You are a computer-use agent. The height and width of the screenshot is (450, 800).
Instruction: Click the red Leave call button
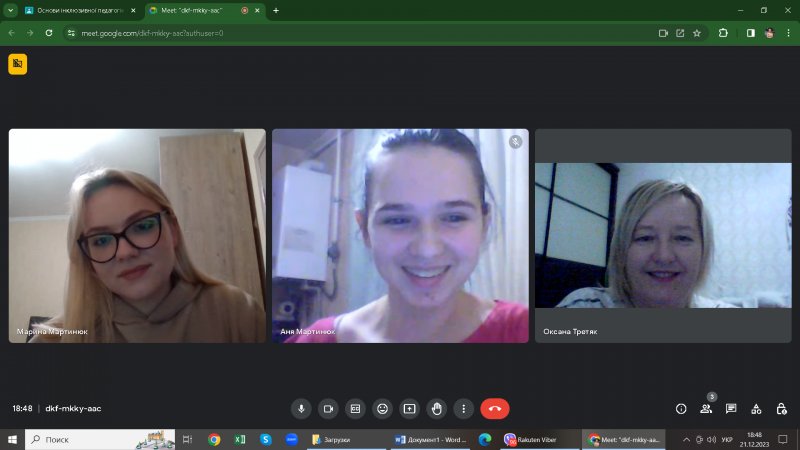495,408
